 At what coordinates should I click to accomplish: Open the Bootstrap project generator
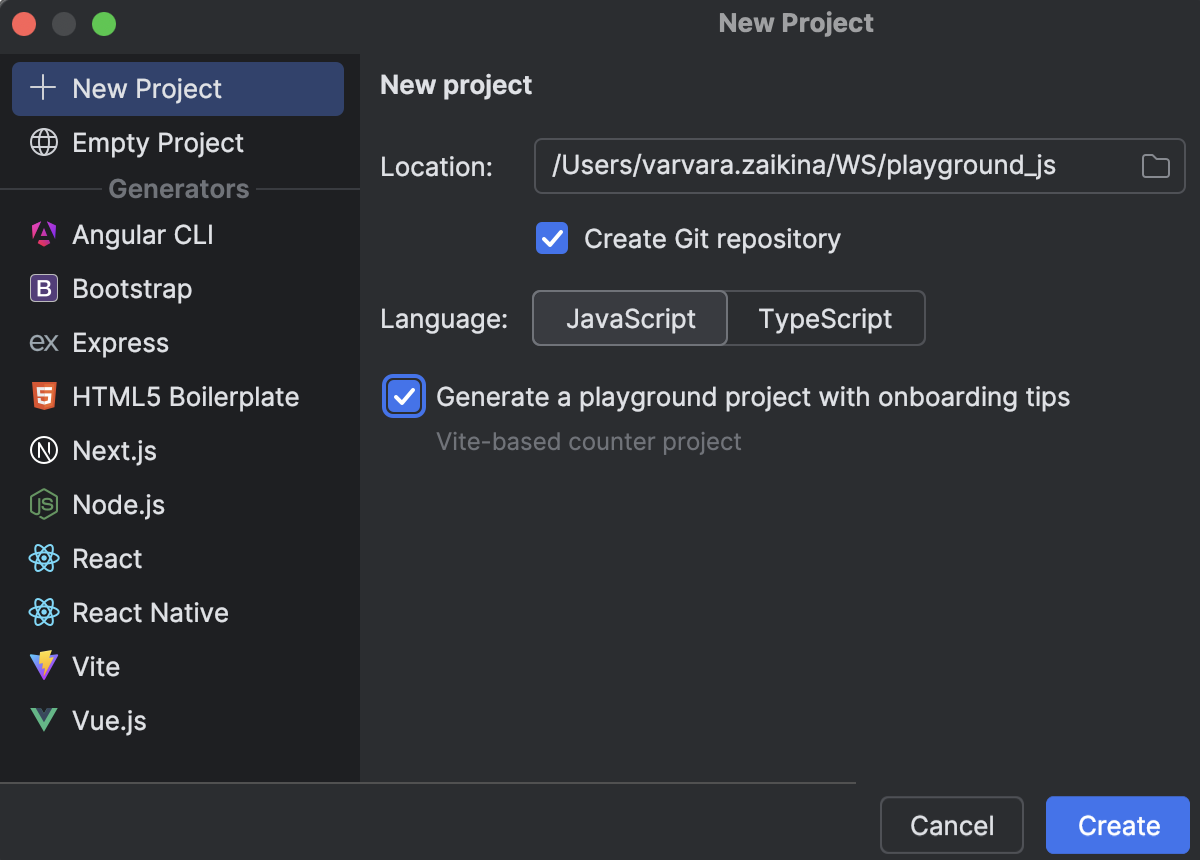tap(132, 288)
